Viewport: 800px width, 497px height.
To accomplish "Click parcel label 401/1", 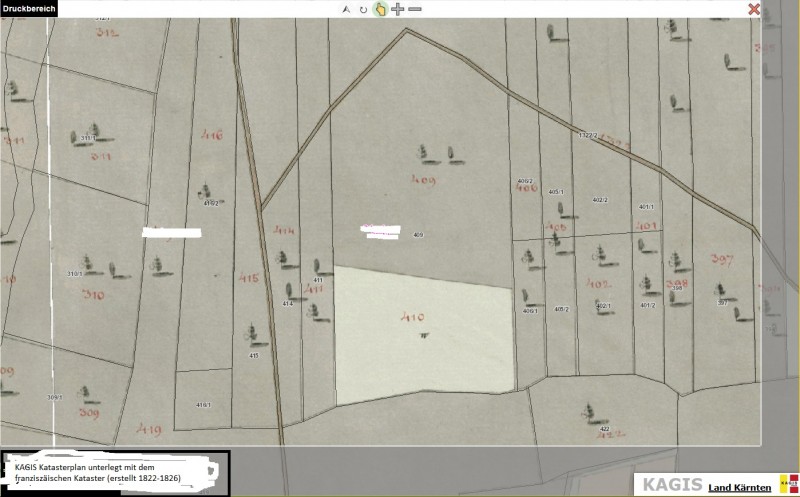I will (646, 207).
